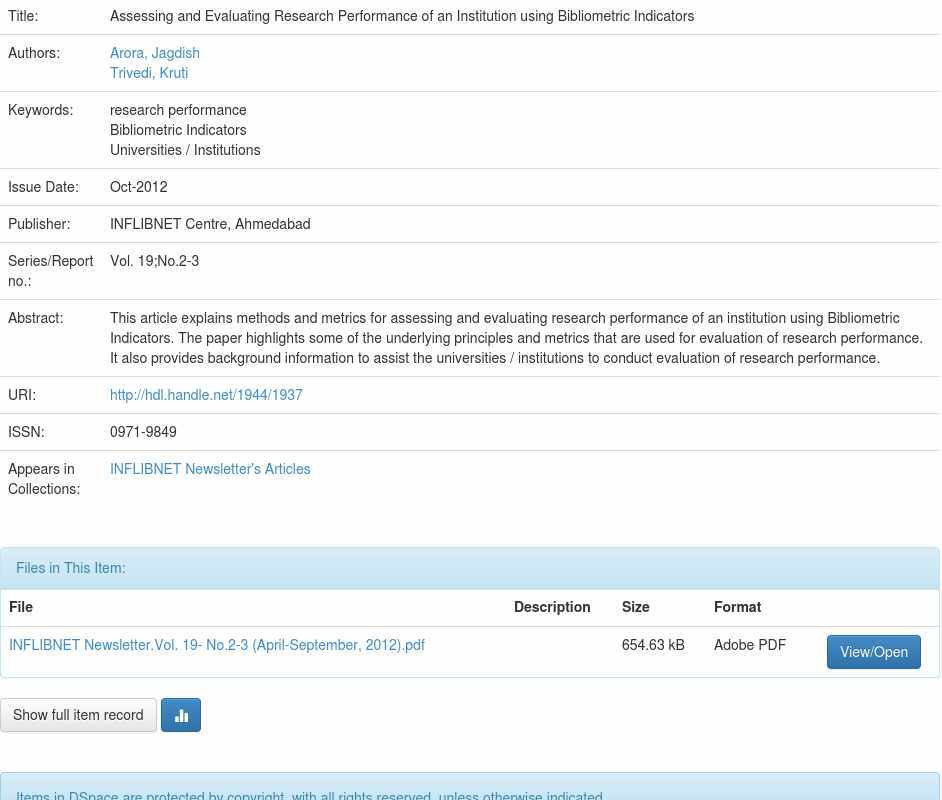Click the Size column header

pyautogui.click(x=636, y=607)
